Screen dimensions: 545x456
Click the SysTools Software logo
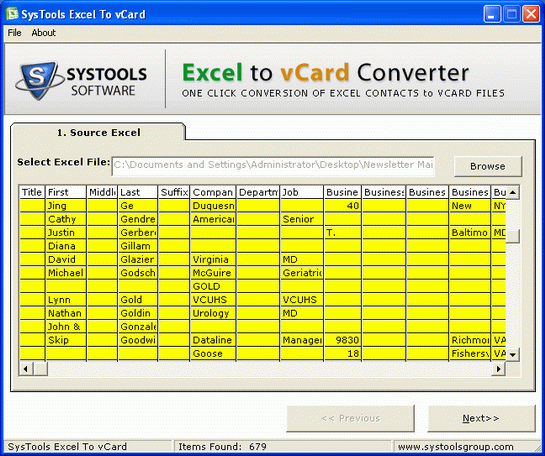[x=81, y=80]
